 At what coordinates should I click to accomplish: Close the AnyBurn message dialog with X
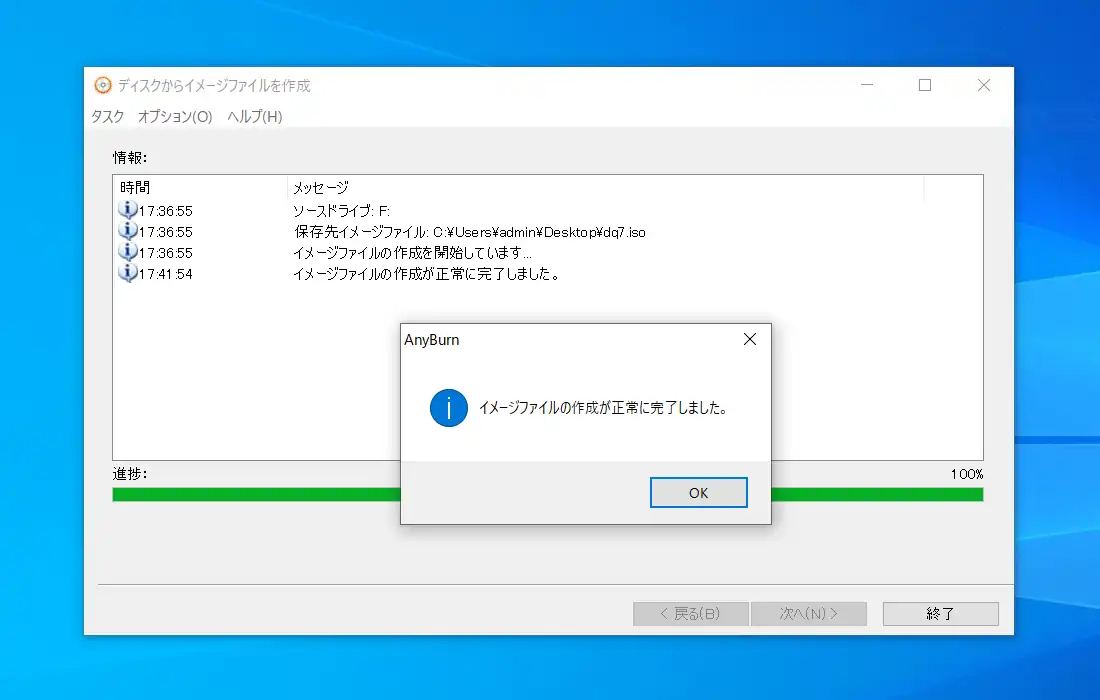[750, 340]
